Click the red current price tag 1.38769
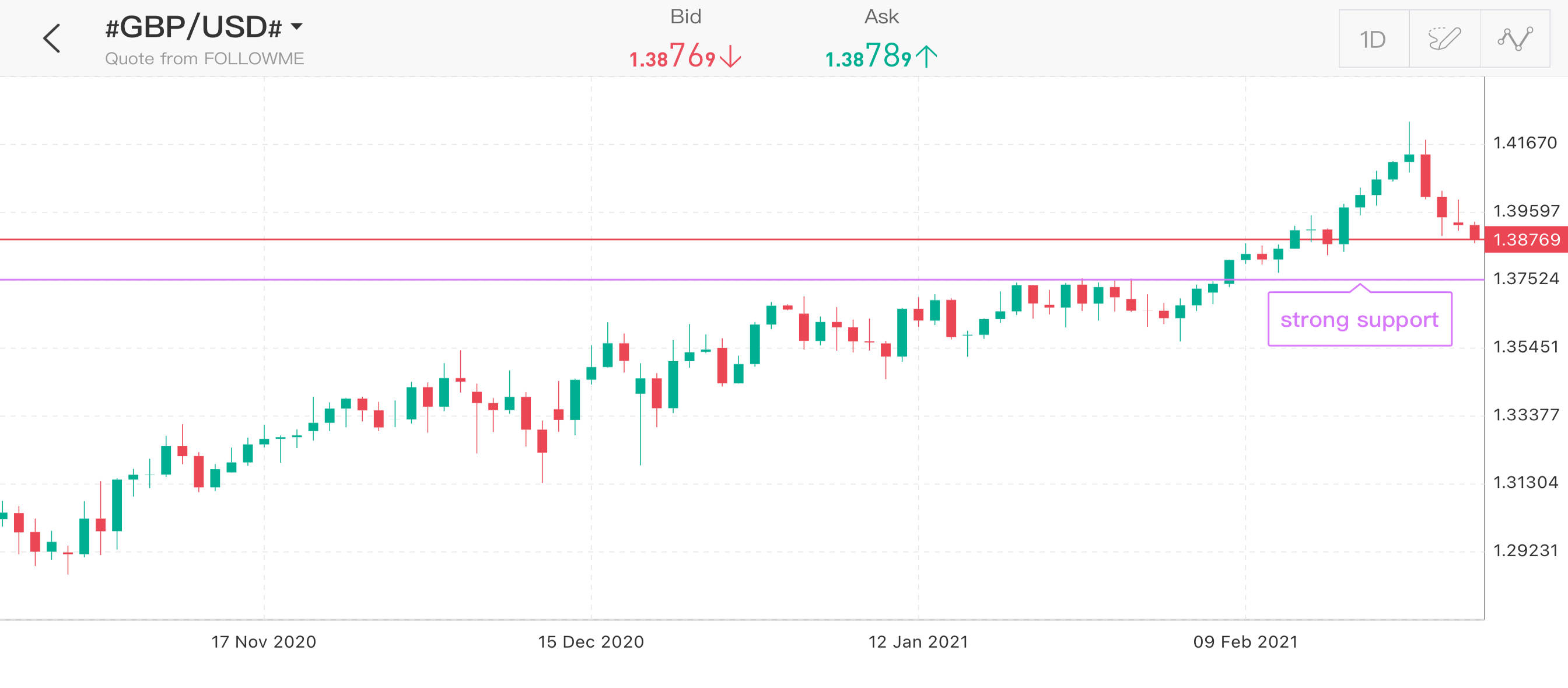The image size is (1568, 688). click(x=1526, y=239)
